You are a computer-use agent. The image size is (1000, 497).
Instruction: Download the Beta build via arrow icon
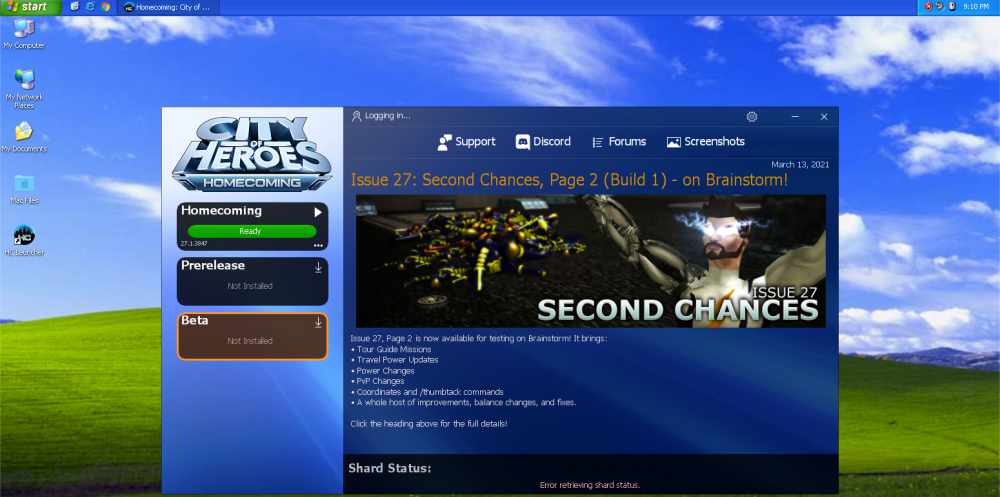click(318, 323)
